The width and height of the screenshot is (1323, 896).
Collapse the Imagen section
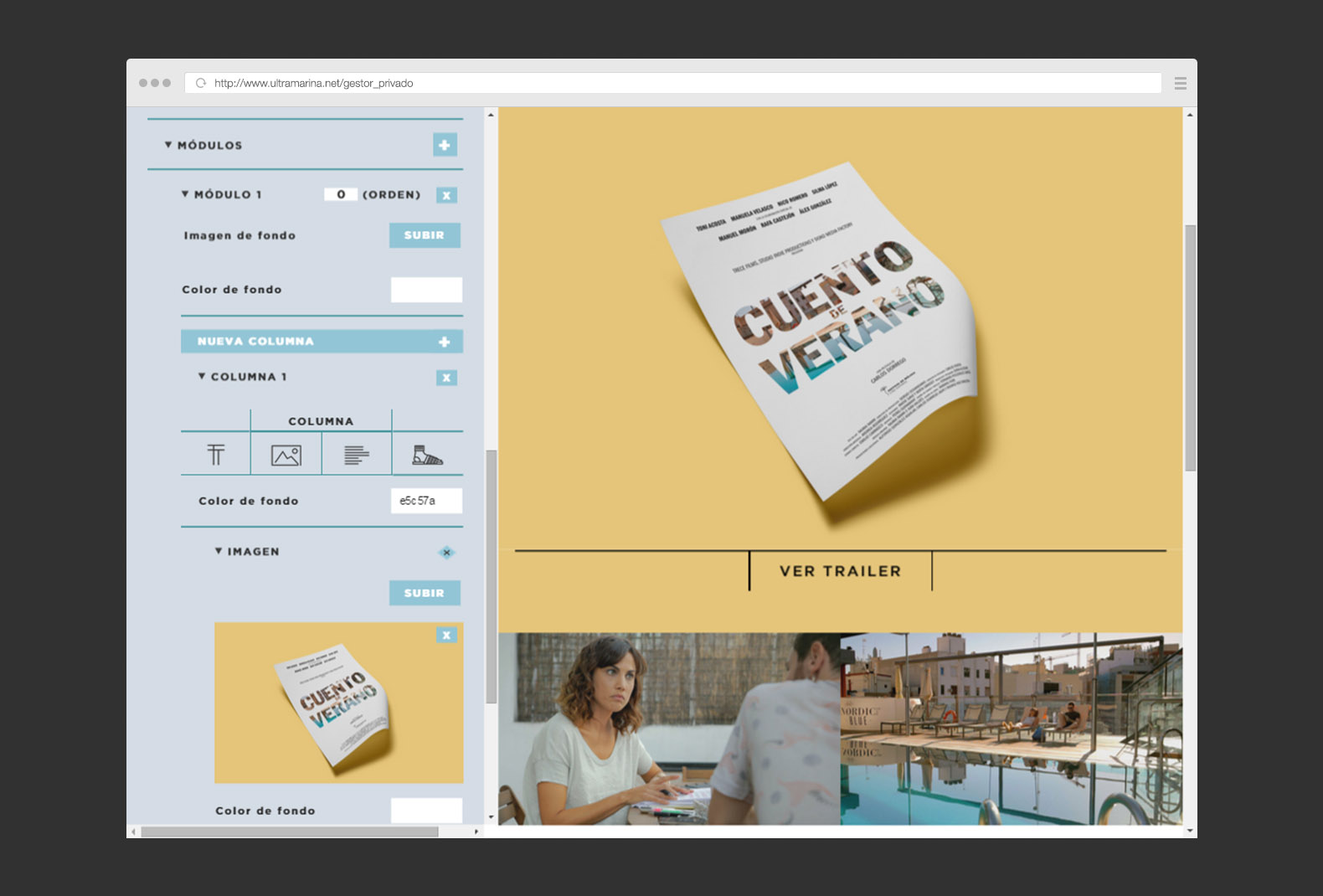tap(219, 551)
